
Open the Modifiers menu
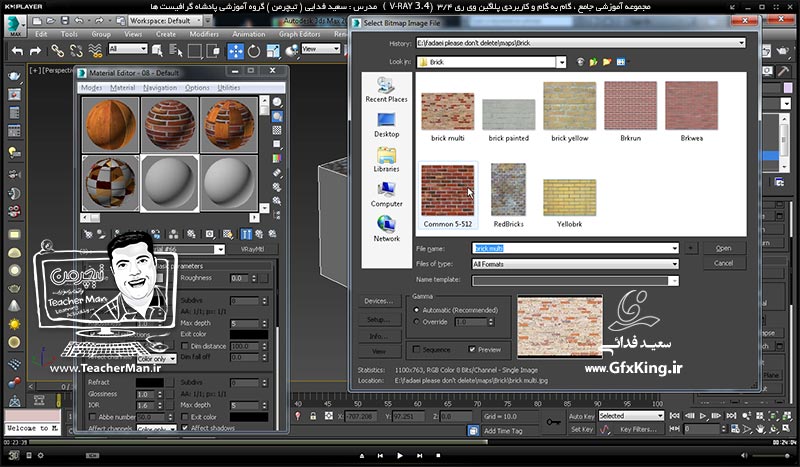coord(204,34)
